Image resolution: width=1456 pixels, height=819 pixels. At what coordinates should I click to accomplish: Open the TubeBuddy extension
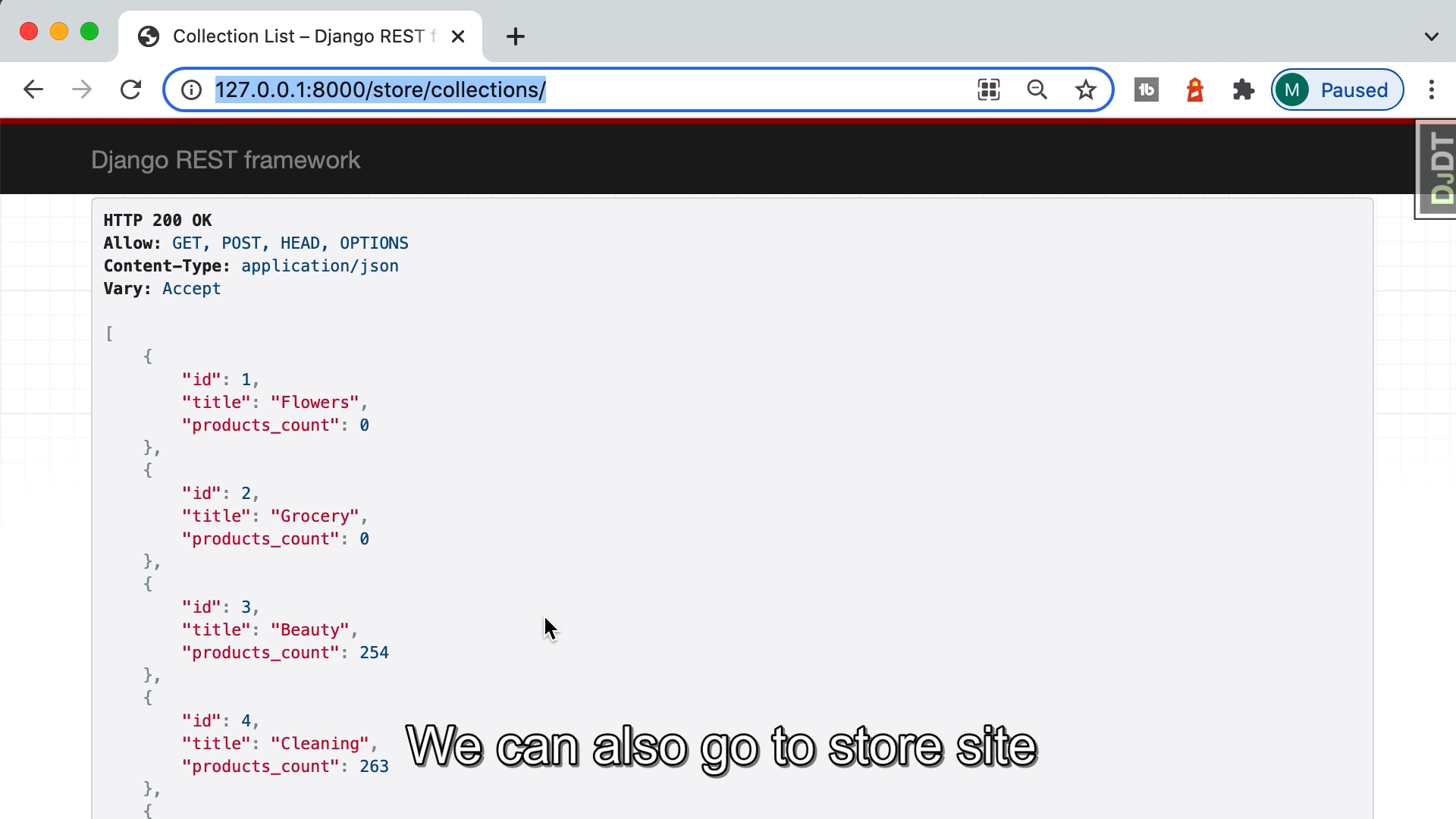tap(1146, 89)
